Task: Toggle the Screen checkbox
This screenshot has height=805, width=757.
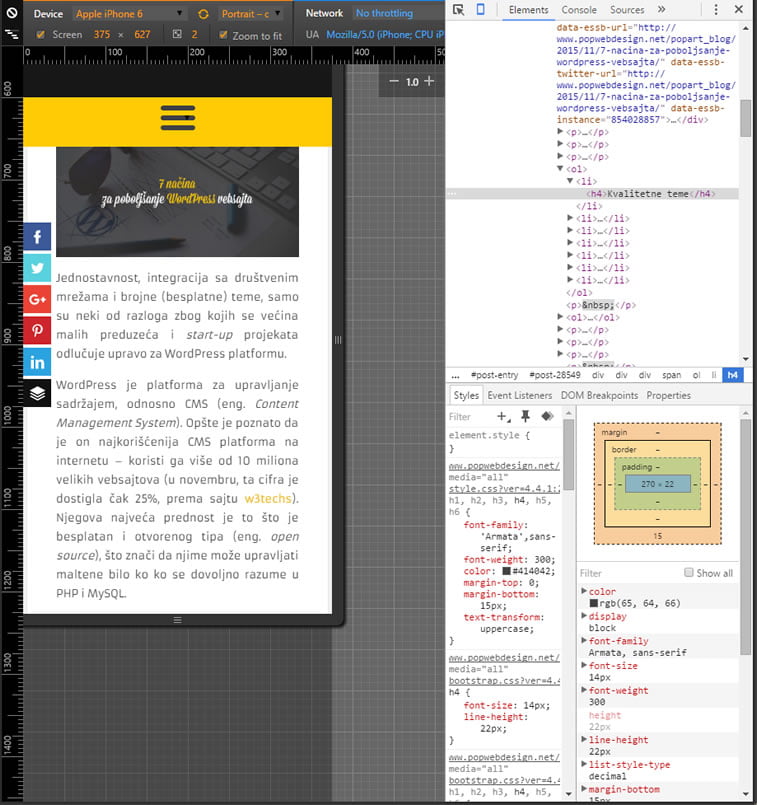Action: tap(41, 34)
